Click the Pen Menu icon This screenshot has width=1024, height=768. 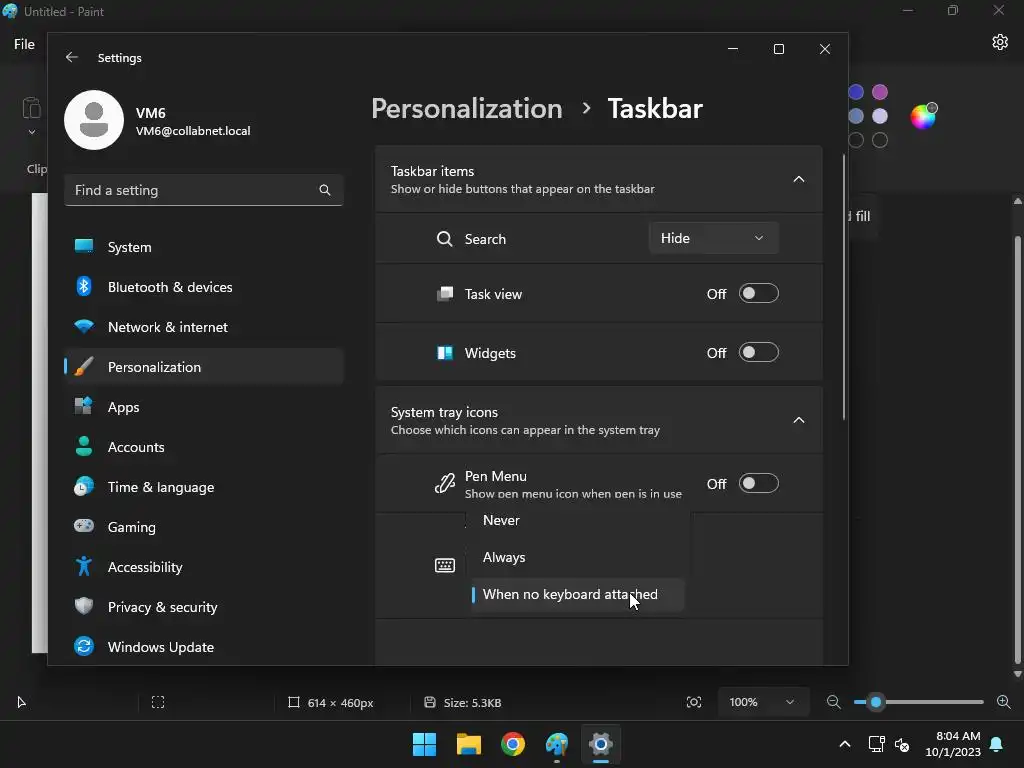pos(445,483)
